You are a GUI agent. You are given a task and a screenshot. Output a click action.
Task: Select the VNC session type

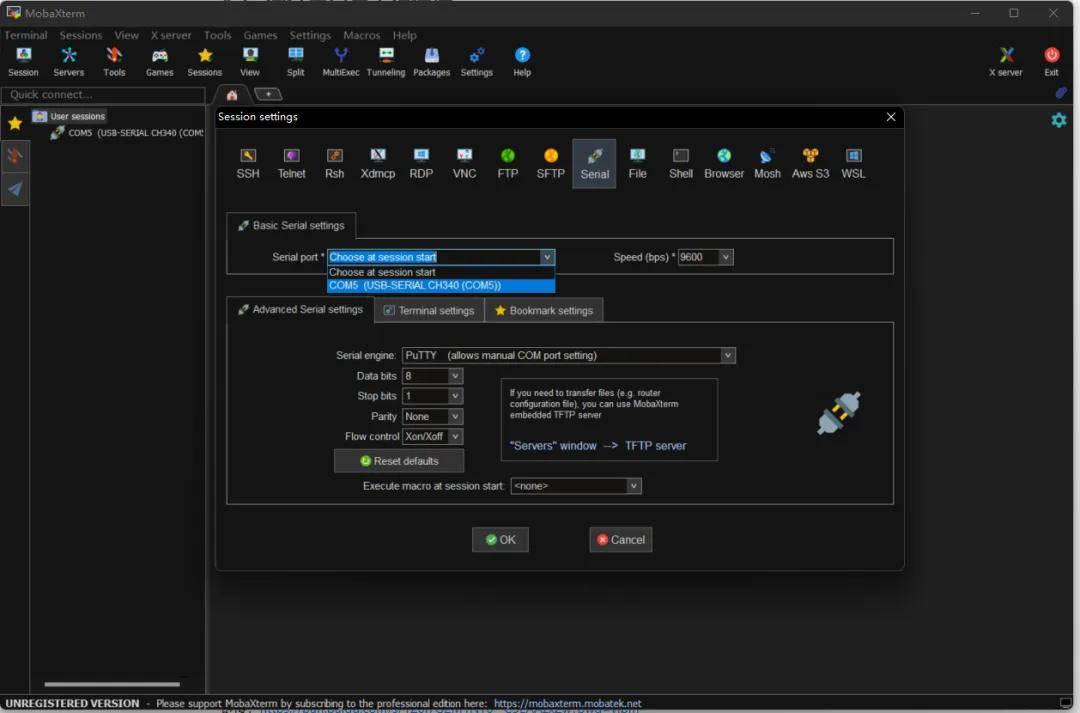click(464, 163)
